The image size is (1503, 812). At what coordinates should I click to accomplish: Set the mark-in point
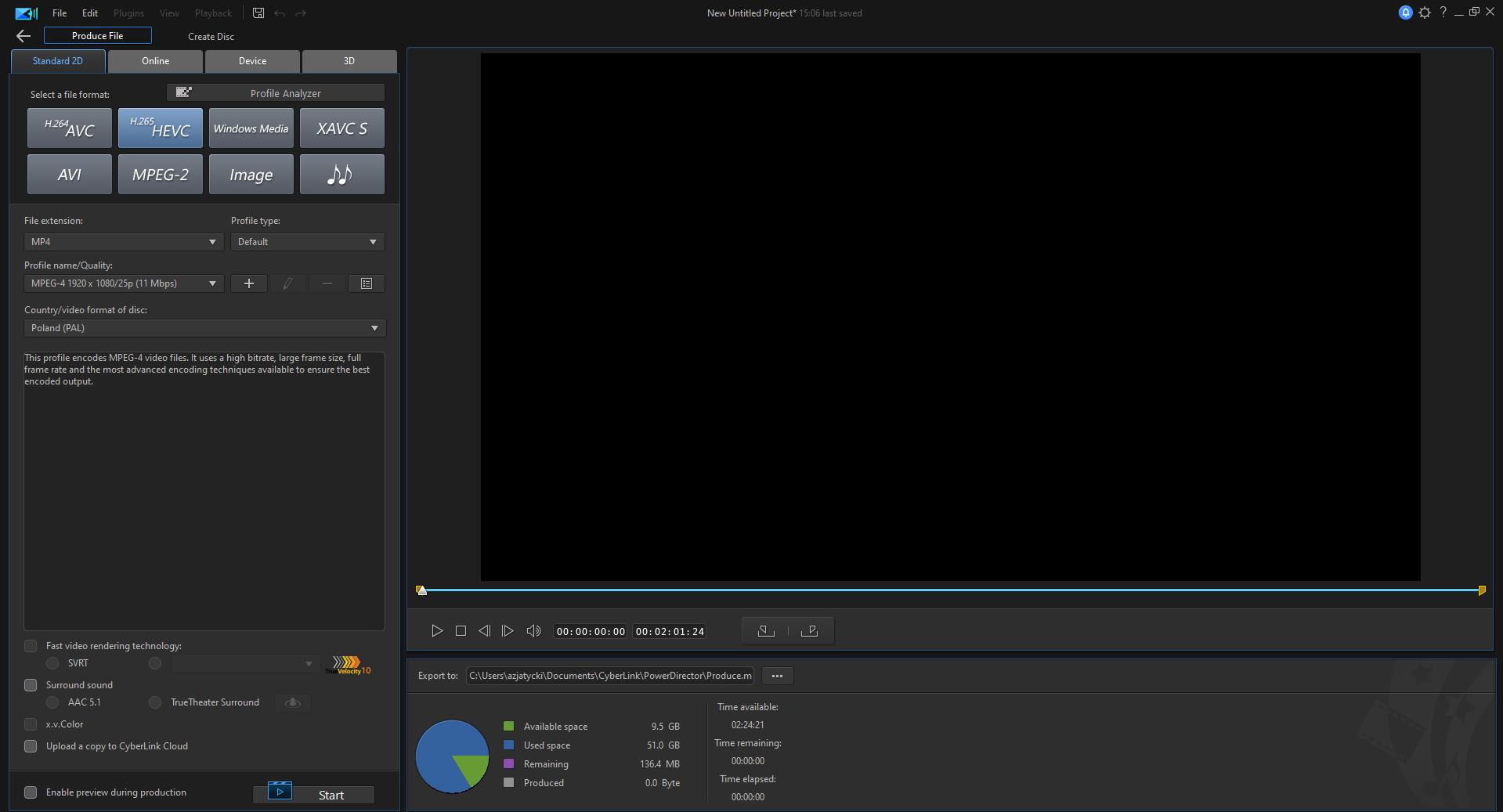(766, 631)
